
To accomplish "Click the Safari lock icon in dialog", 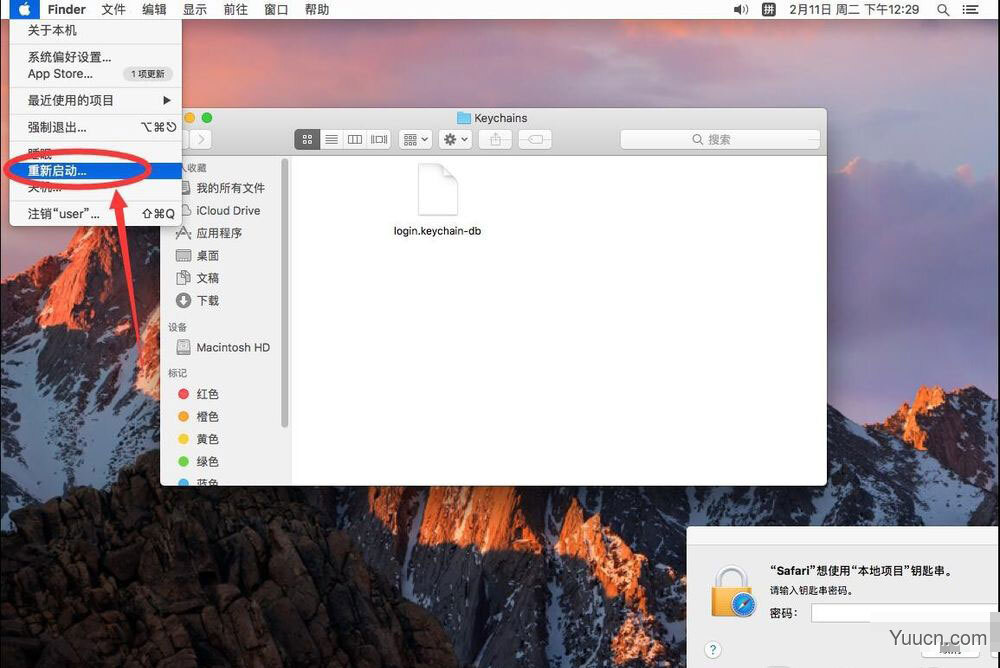I will [733, 591].
